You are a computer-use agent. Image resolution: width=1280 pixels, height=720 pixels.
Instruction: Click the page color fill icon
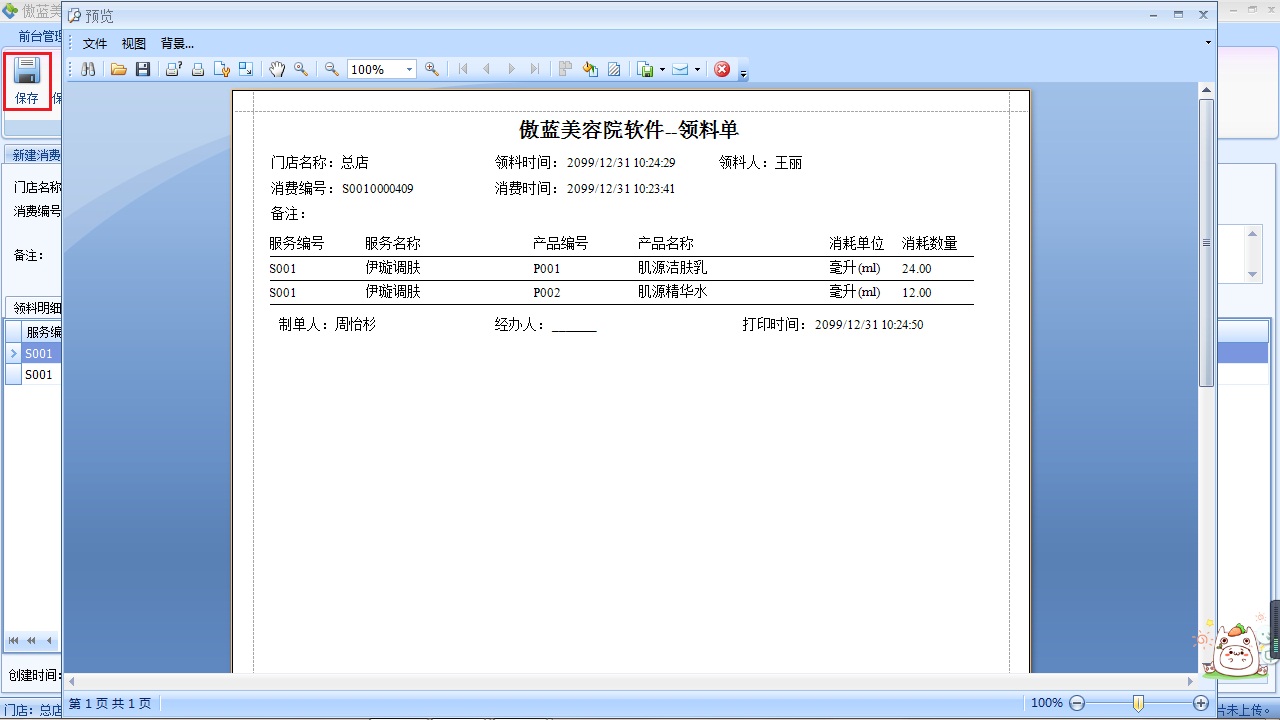click(x=591, y=69)
